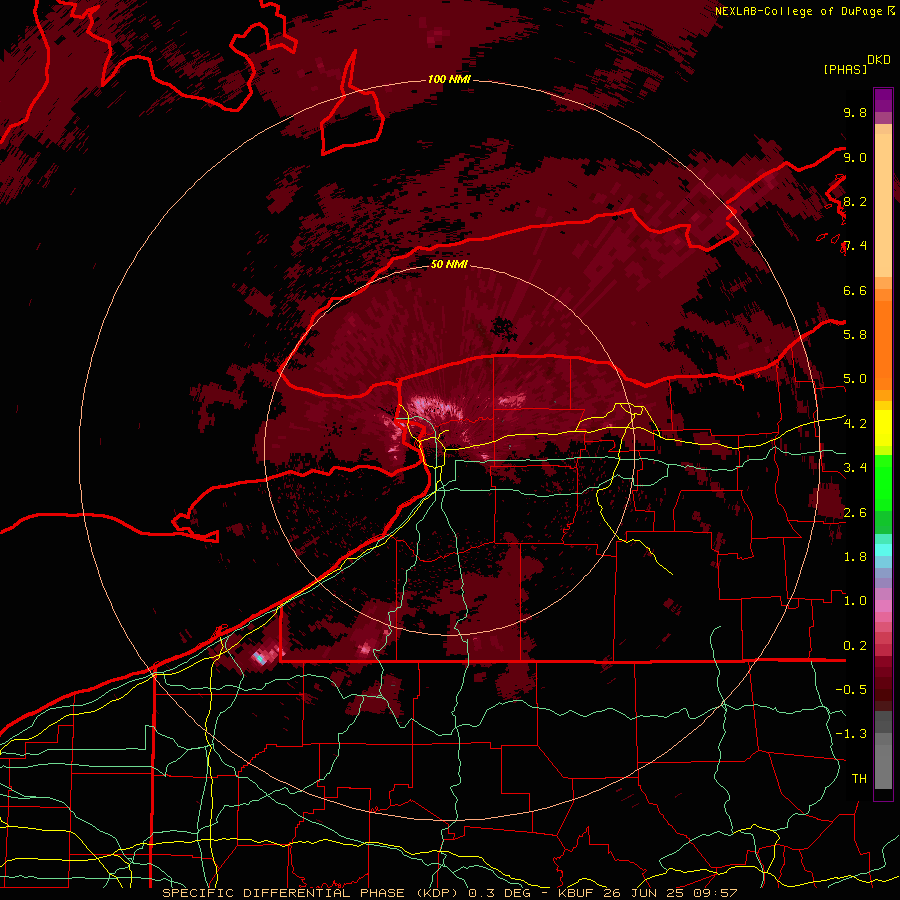The image size is (900, 900).
Task: Pick the light peach segment of color bar
Action: pyautogui.click(x=883, y=207)
